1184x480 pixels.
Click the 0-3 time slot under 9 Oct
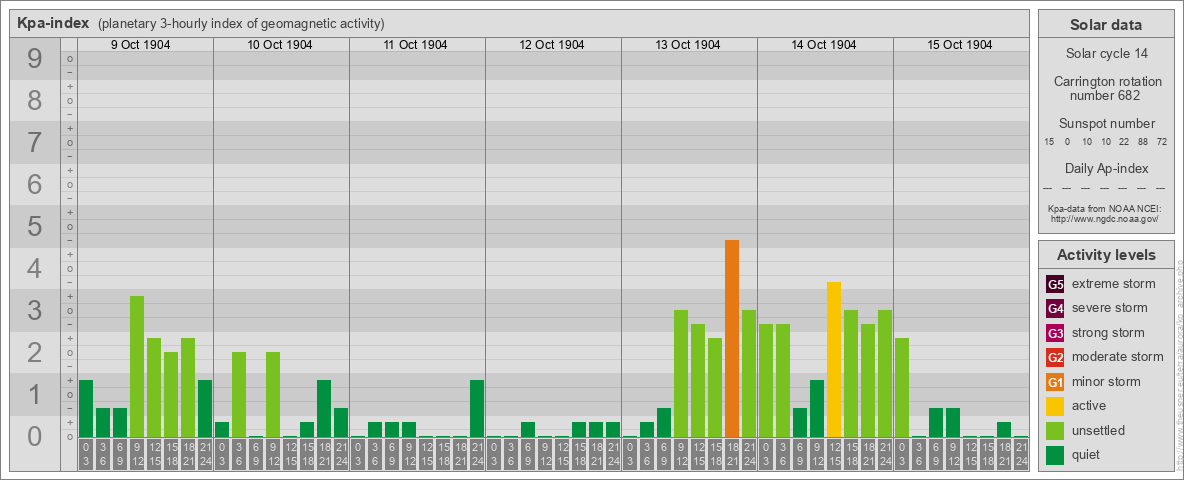click(86, 455)
